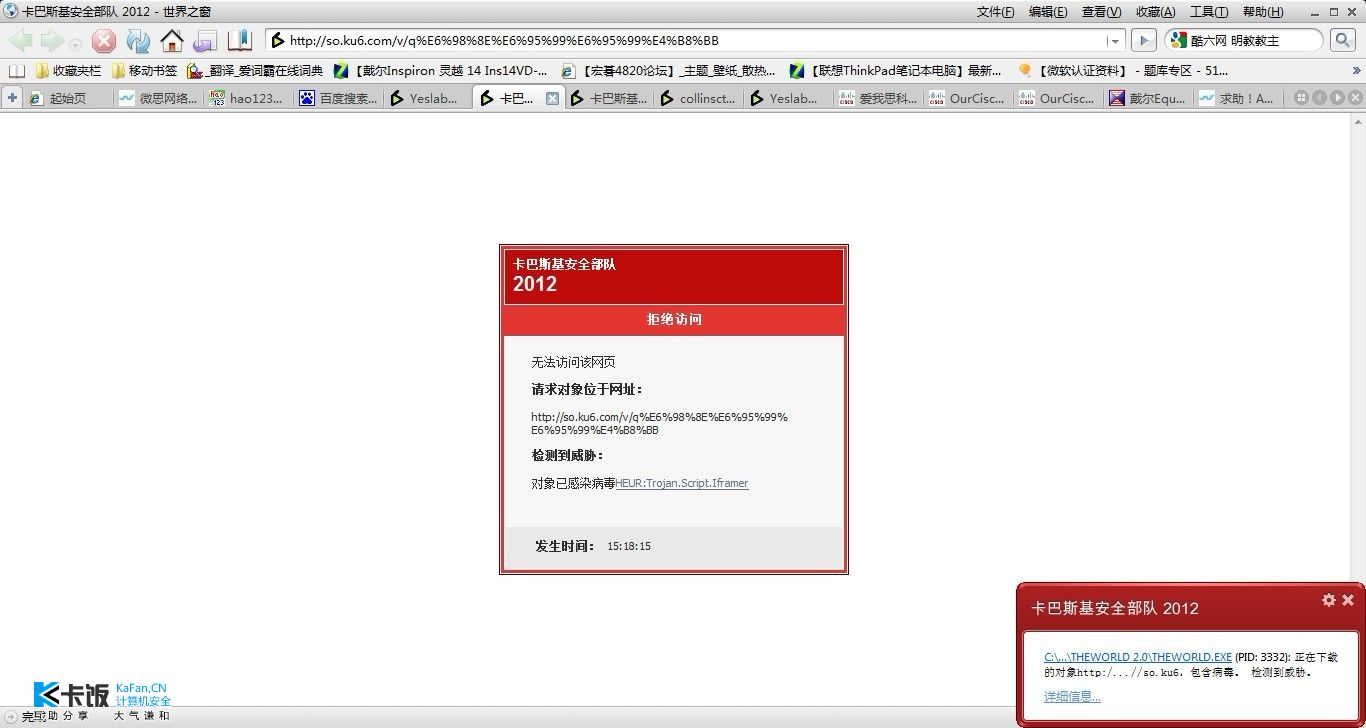Refresh the page with the reload icon
Viewport: 1366px width, 728px height.
pos(138,41)
